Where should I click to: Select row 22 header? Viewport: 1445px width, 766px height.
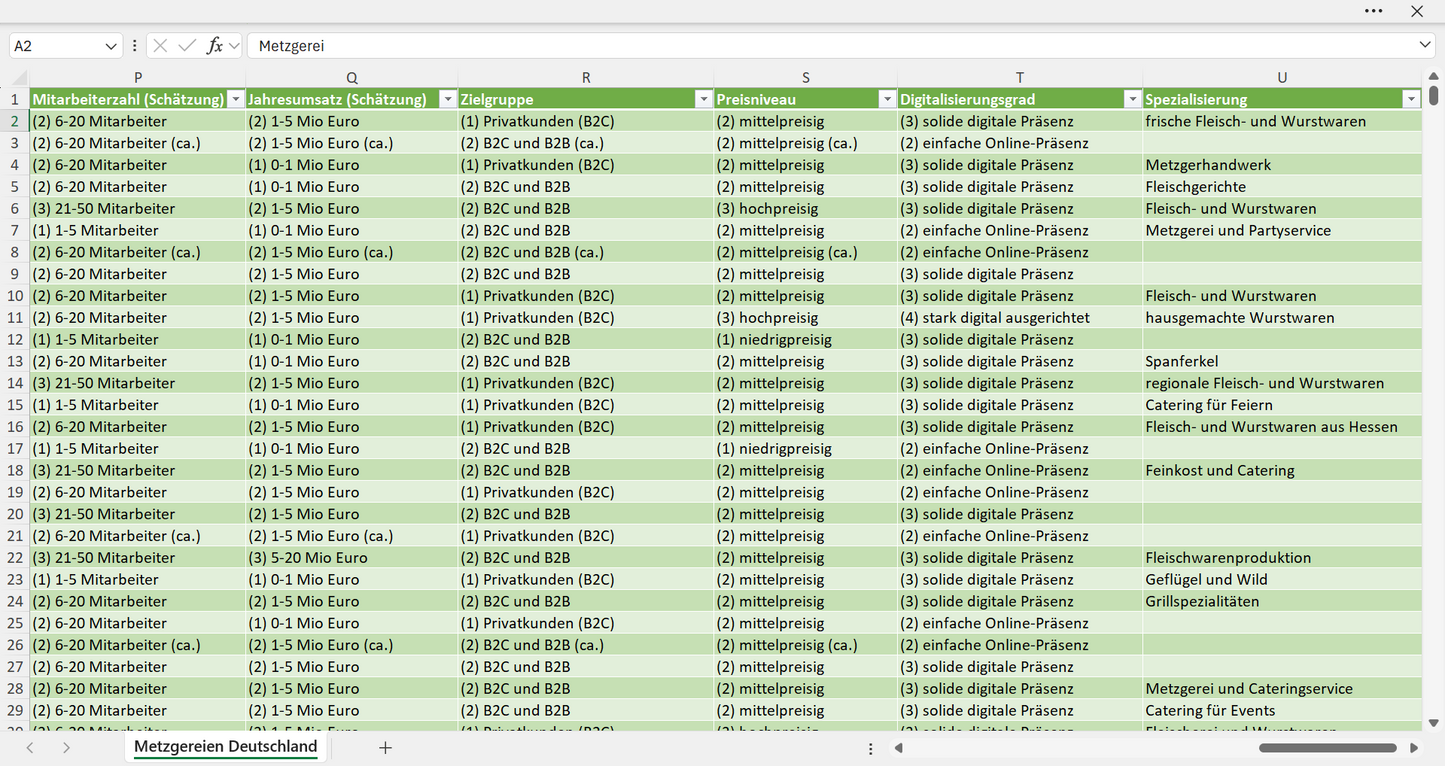pos(15,558)
